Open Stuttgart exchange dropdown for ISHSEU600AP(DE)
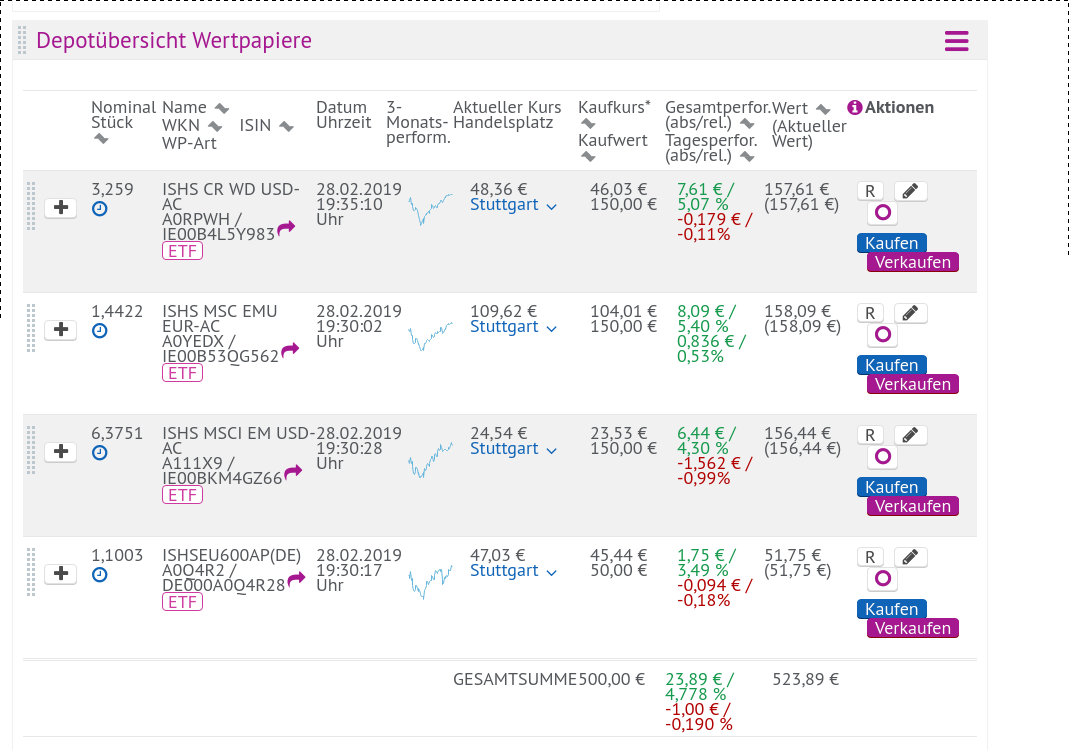1069x750 pixels. pyautogui.click(x=513, y=571)
